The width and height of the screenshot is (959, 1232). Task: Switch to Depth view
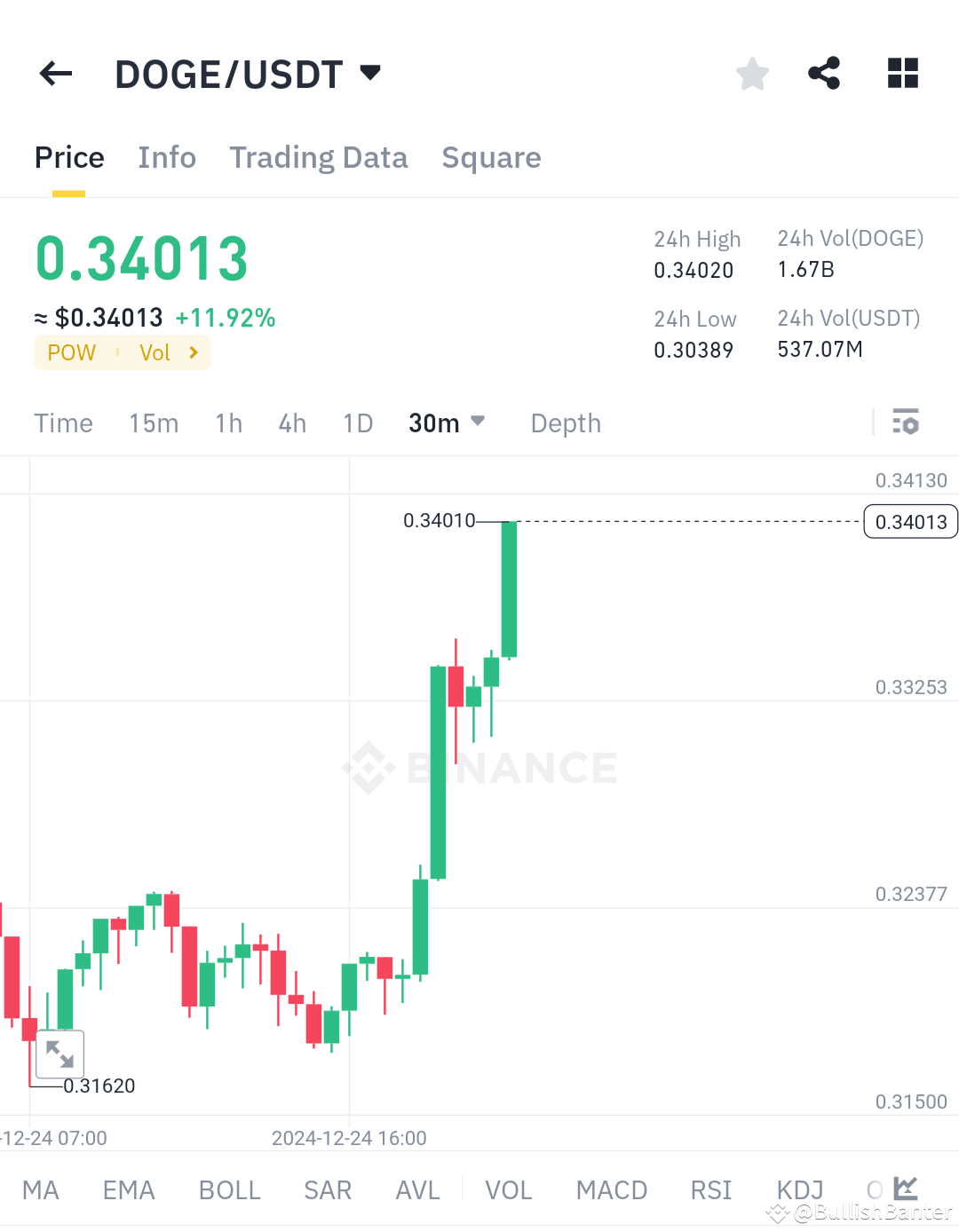pyautogui.click(x=565, y=423)
